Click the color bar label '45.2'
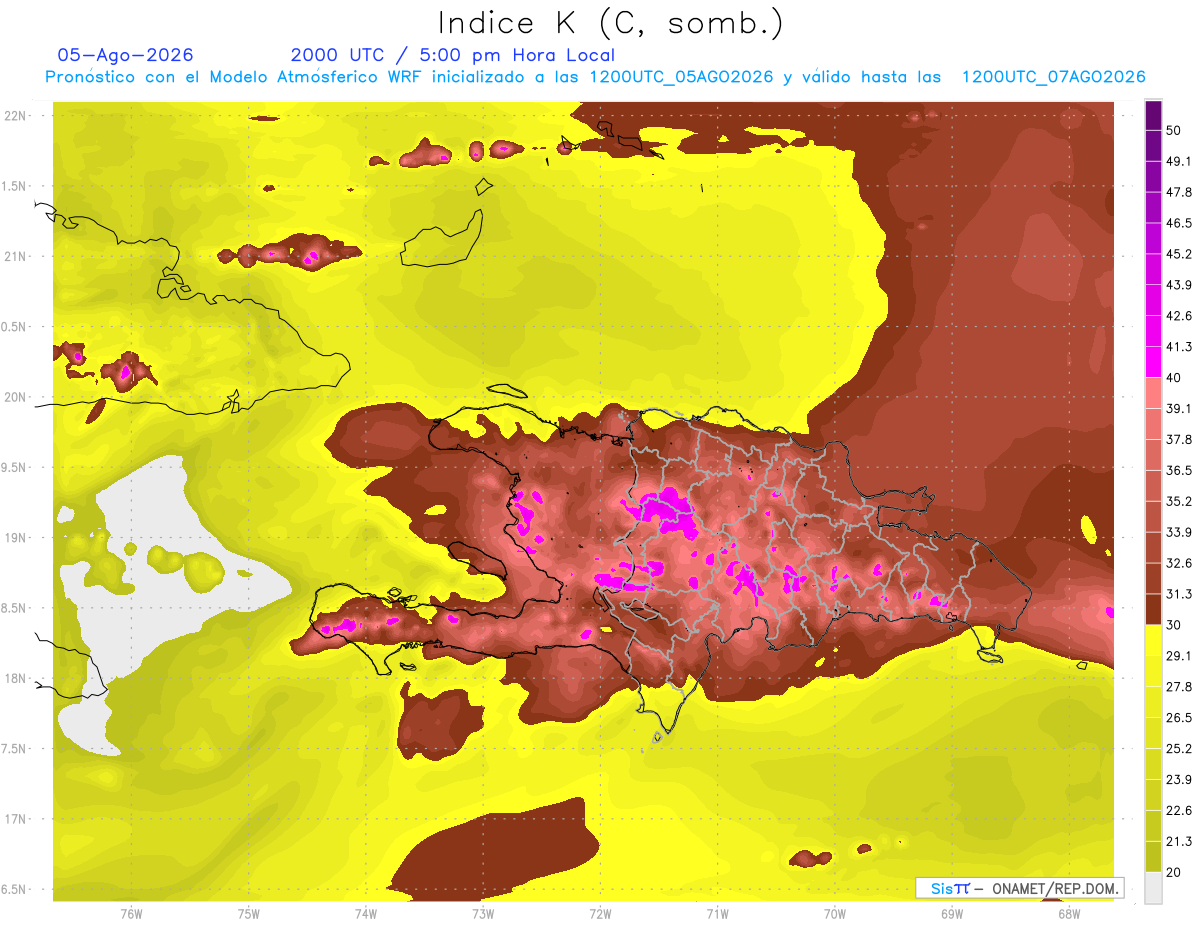Image resolution: width=1200 pixels, height=927 pixels. [1179, 254]
